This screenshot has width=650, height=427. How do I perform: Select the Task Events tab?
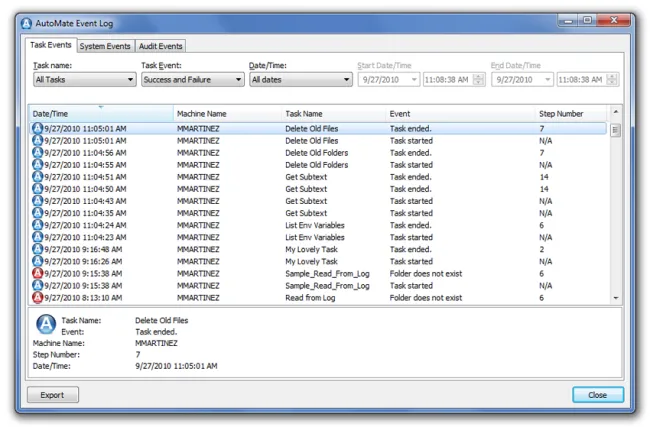coord(51,45)
